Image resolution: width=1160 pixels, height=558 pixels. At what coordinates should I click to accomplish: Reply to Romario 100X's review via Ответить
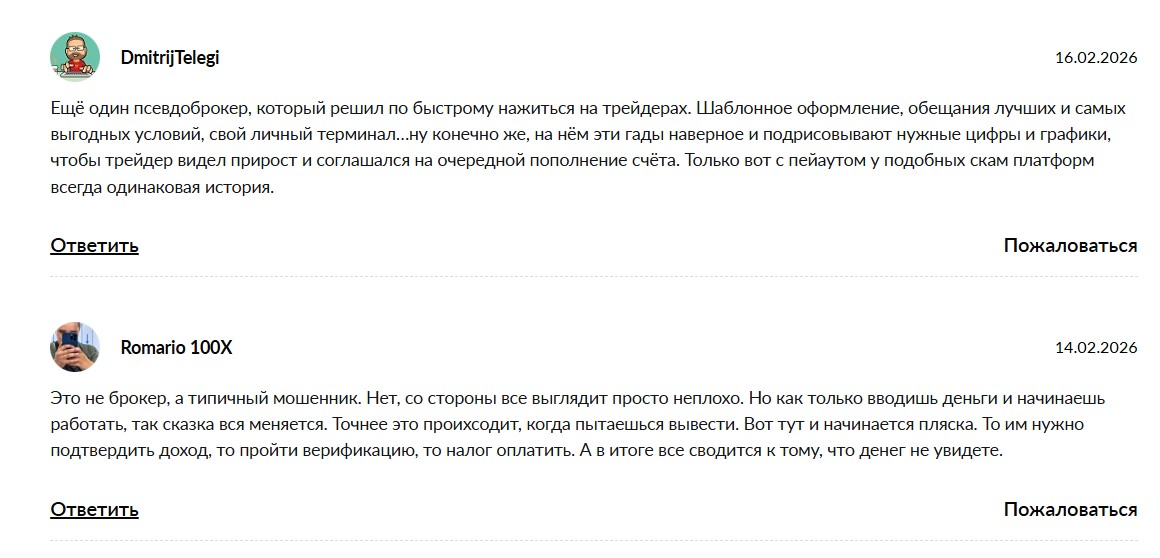[94, 510]
